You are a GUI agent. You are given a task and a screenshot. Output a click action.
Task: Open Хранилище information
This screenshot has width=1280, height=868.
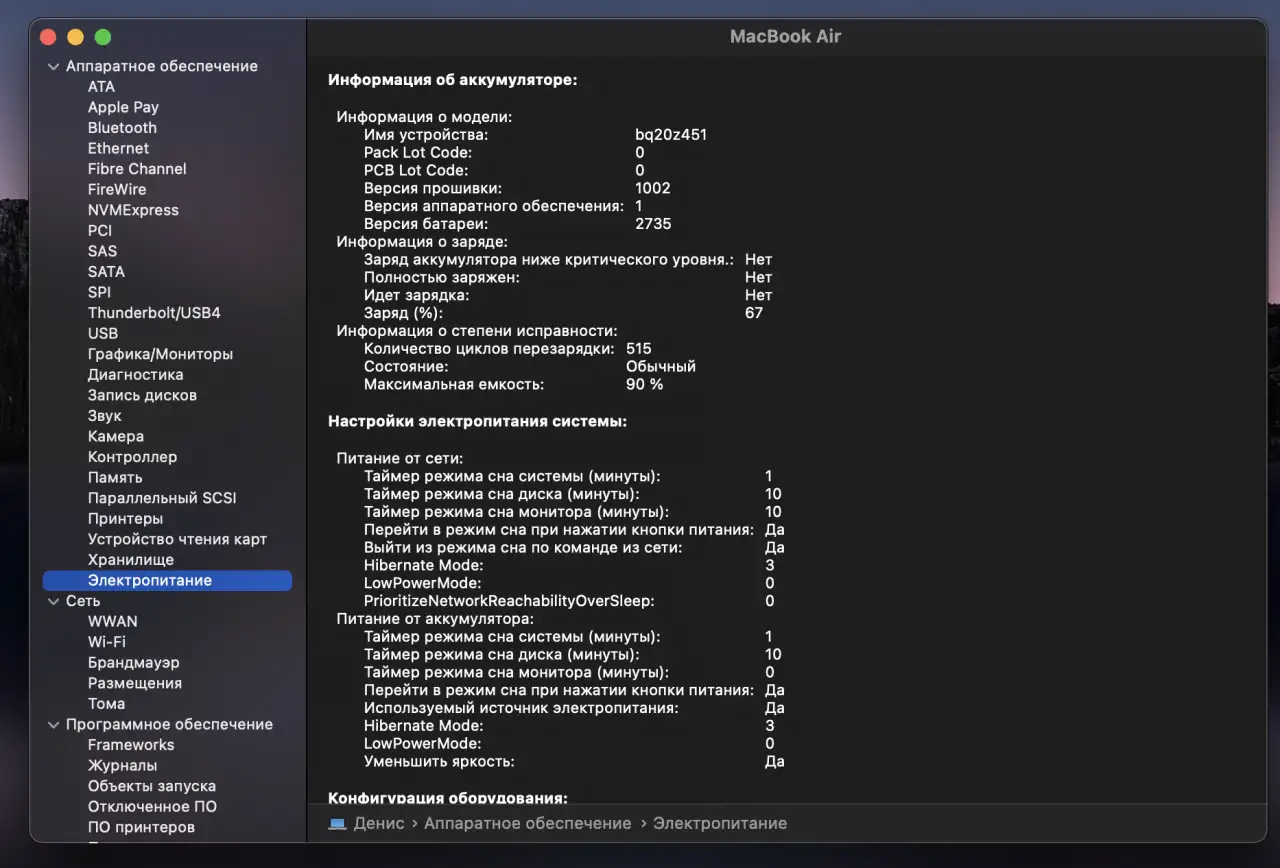click(x=131, y=560)
